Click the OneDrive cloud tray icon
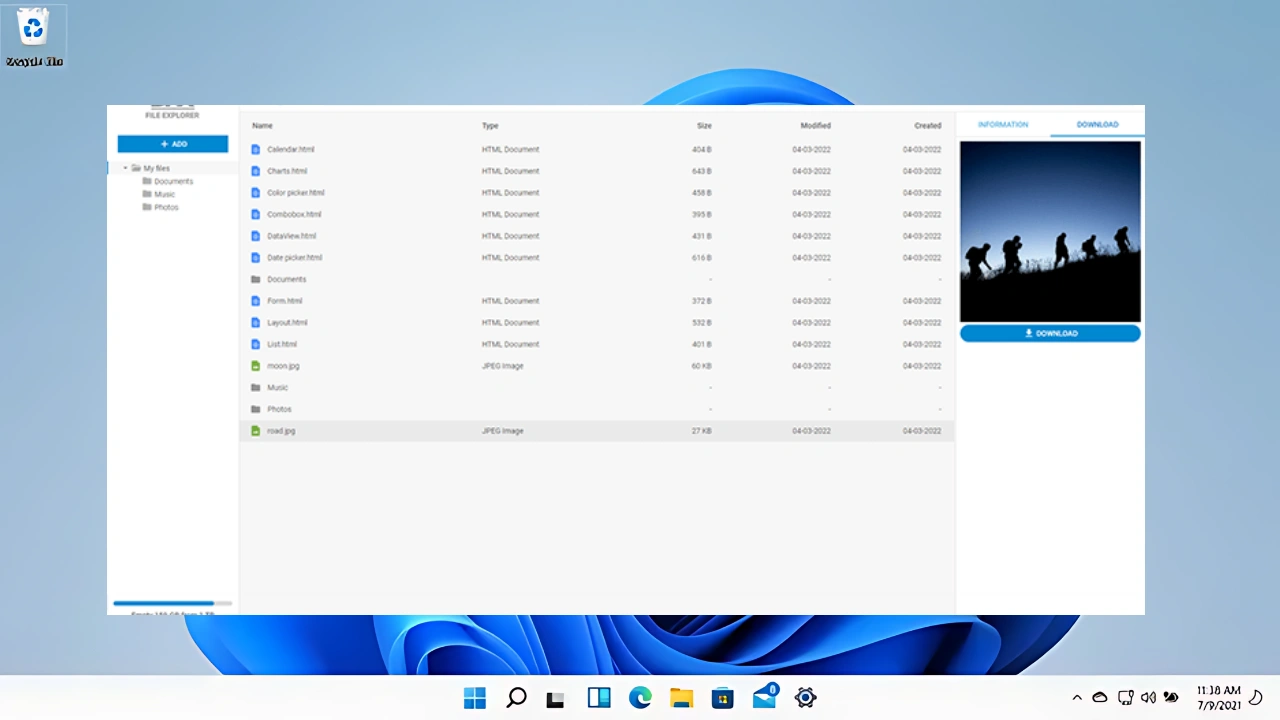The height and width of the screenshot is (720, 1280). 1100,698
